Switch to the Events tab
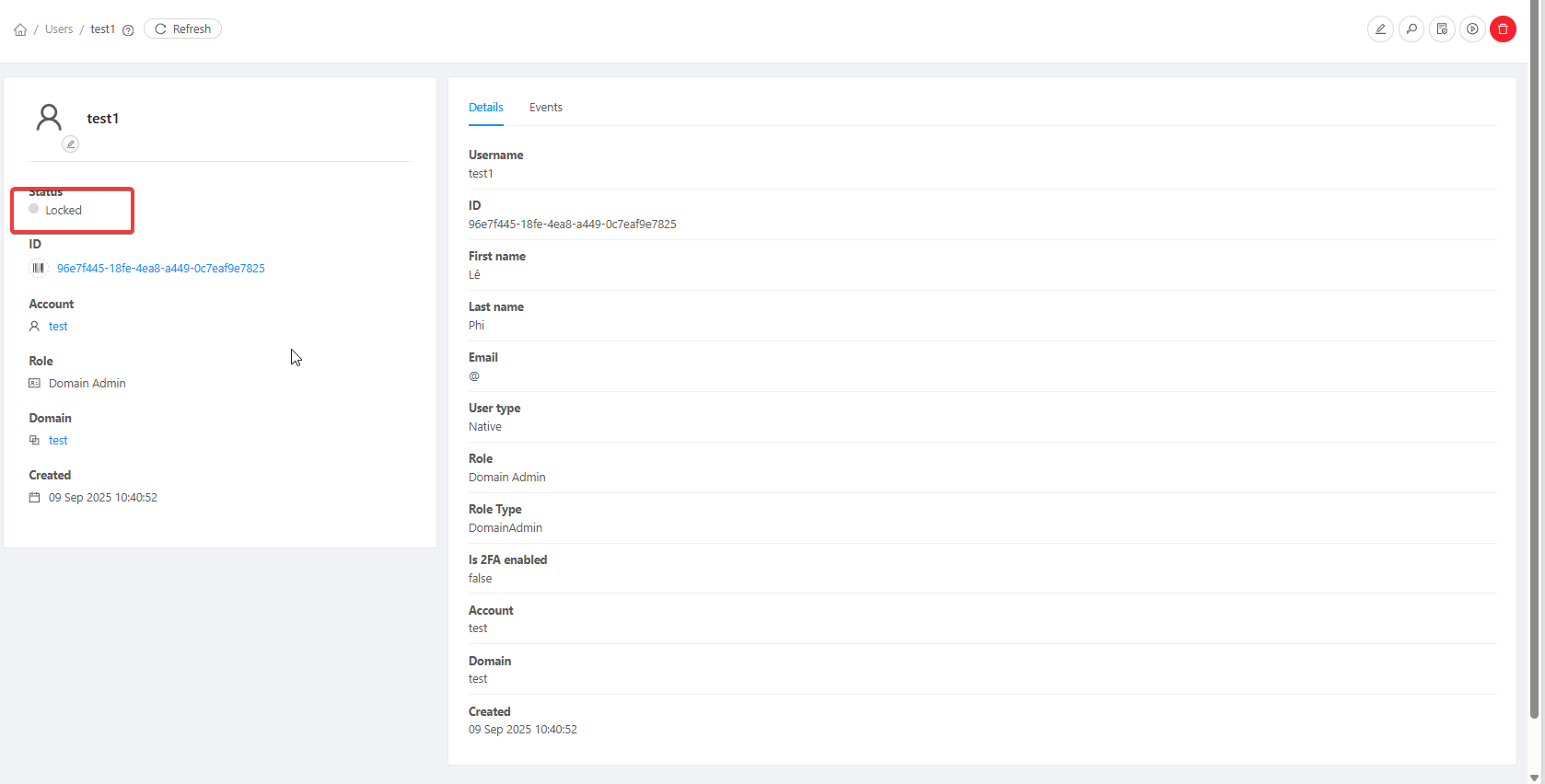Image resolution: width=1545 pixels, height=784 pixels. click(545, 108)
